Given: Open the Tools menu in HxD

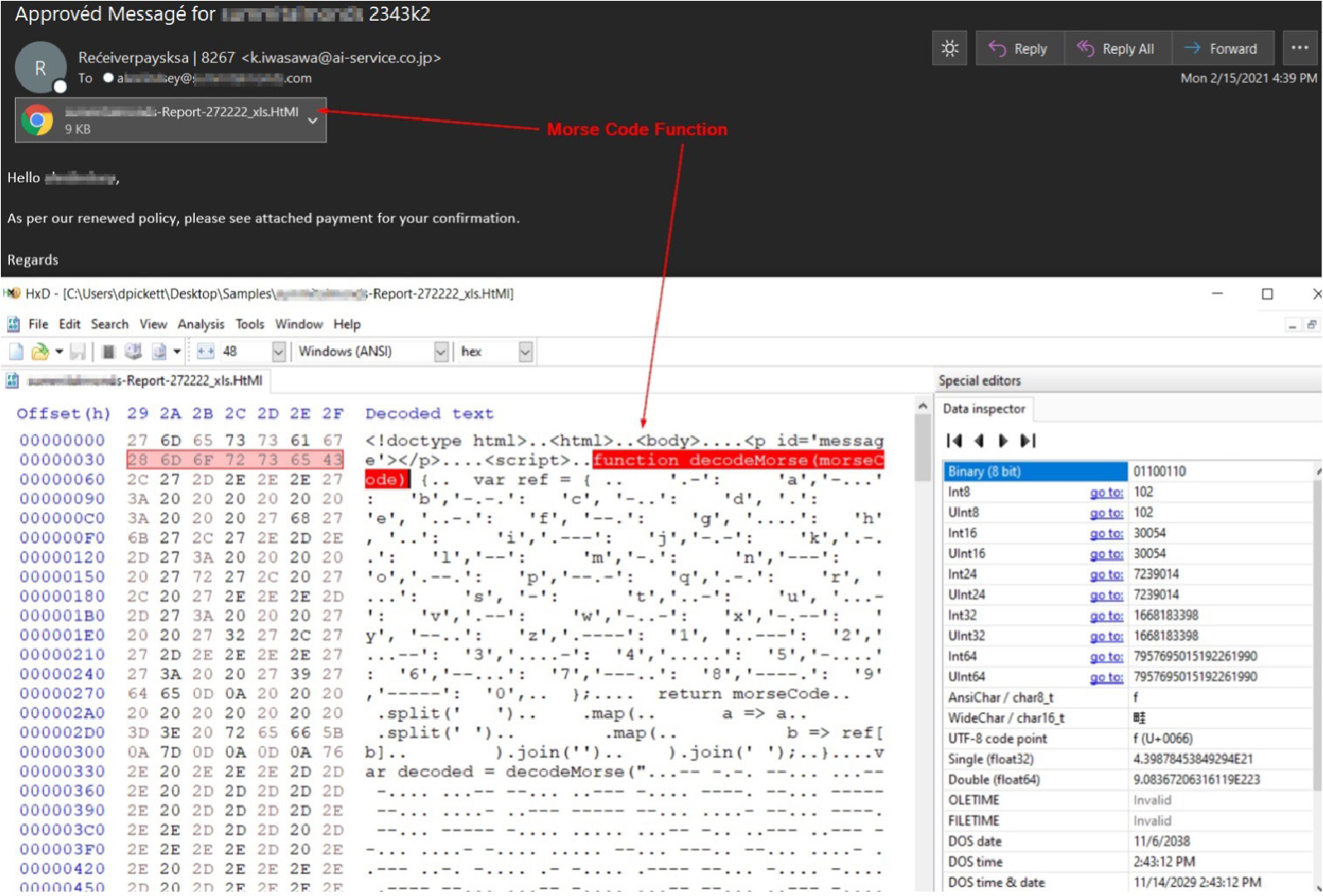Looking at the screenshot, I should point(250,324).
